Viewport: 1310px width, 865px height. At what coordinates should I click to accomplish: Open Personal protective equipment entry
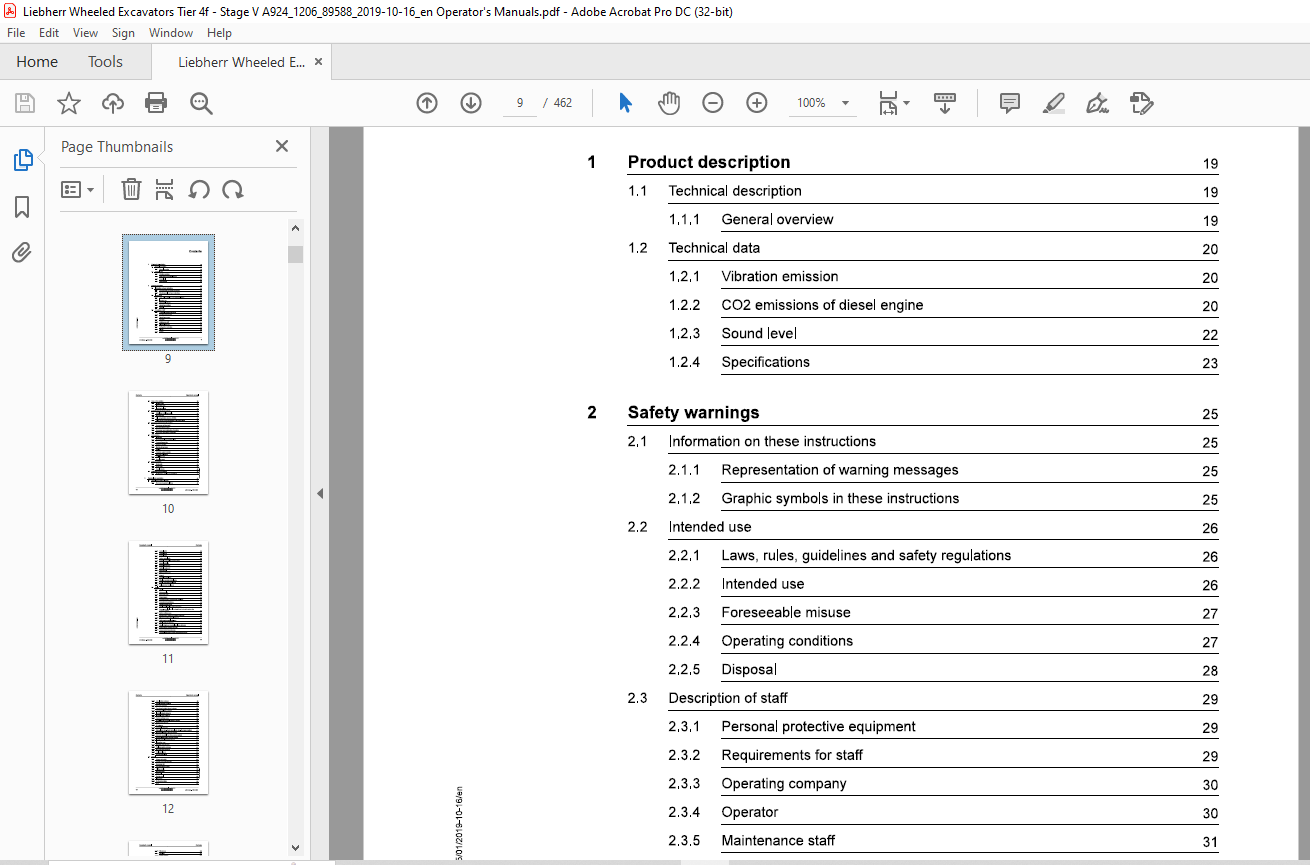[x=819, y=726]
